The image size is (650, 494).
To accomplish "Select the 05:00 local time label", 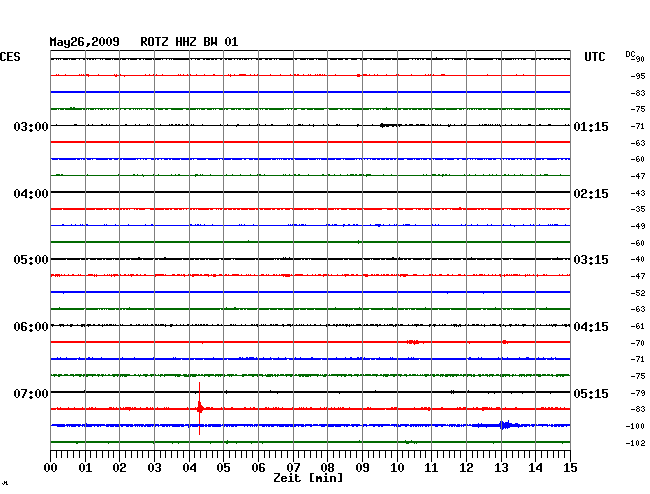I will (x=31, y=260).
